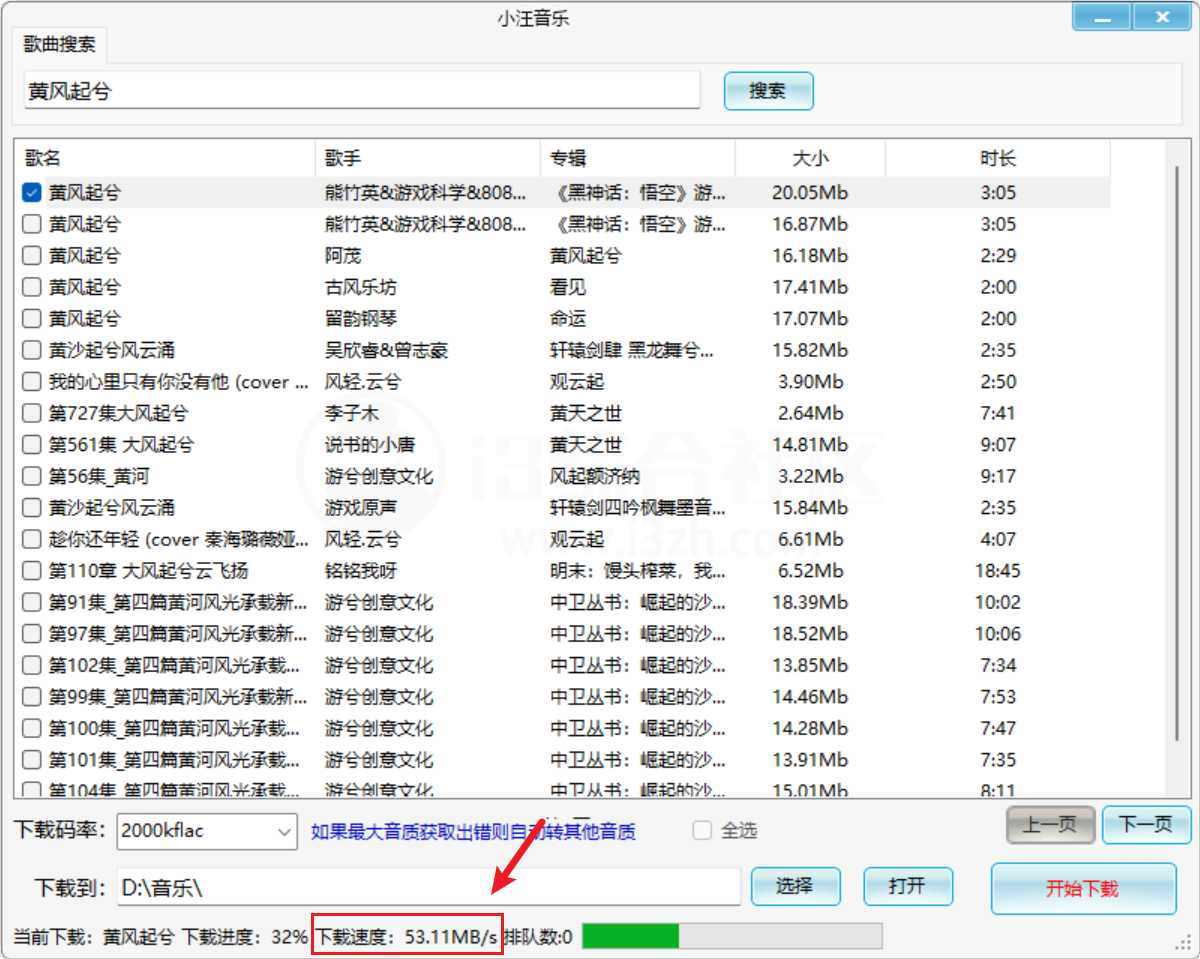Sort by the 歌手 column header
Viewport: 1200px width, 959px height.
pos(429,158)
